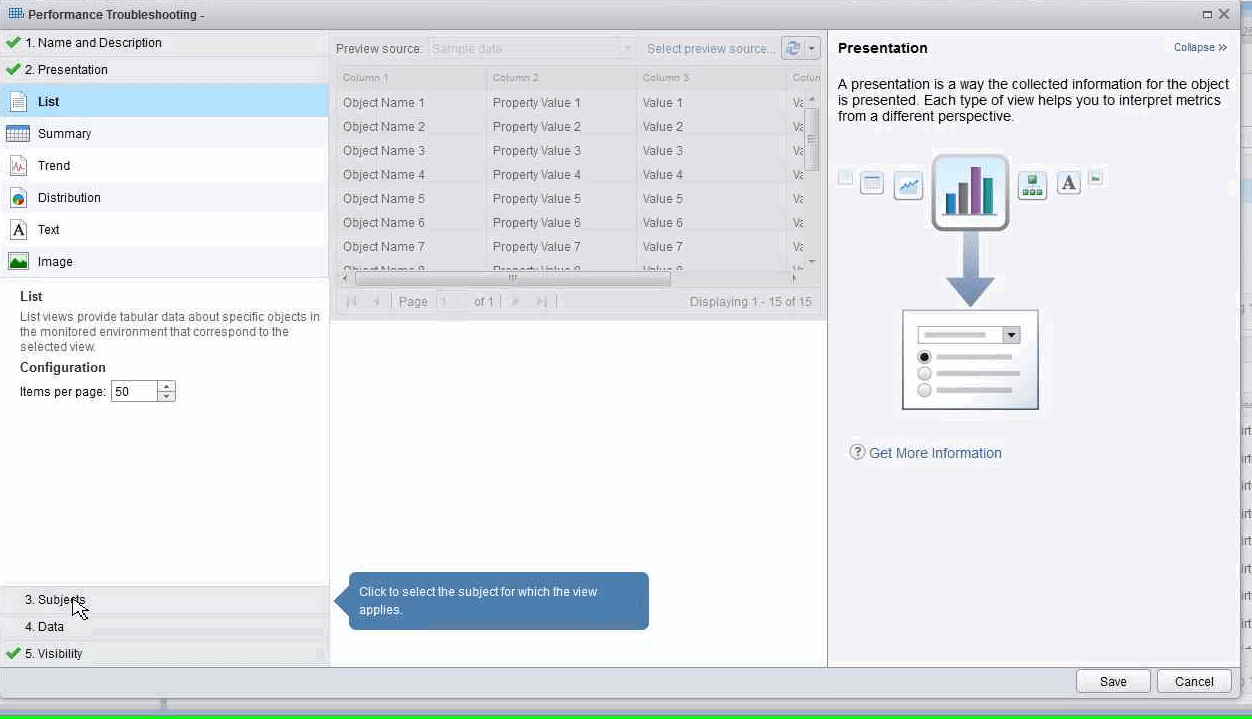The image size is (1252, 719).
Task: Increase Items per page with up arrow
Action: (167, 386)
